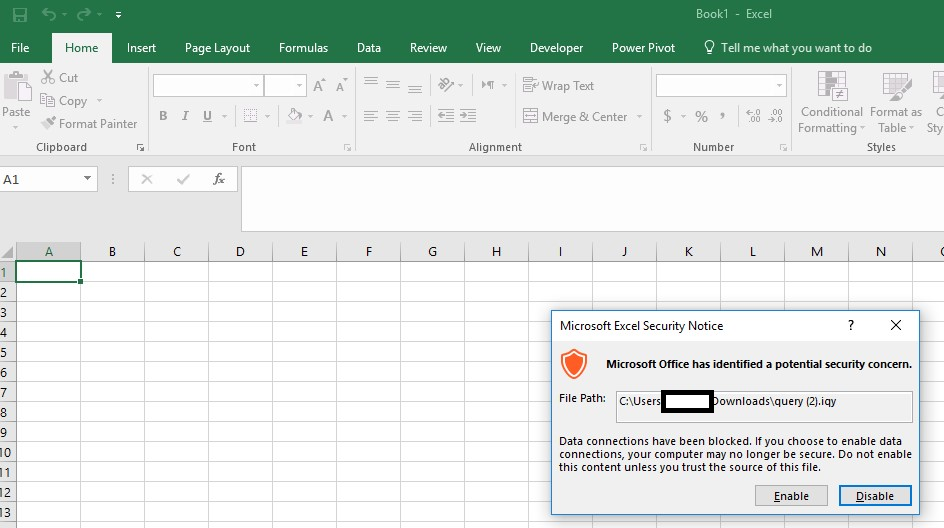944x528 pixels.
Task: Select column C header
Action: click(x=176, y=252)
